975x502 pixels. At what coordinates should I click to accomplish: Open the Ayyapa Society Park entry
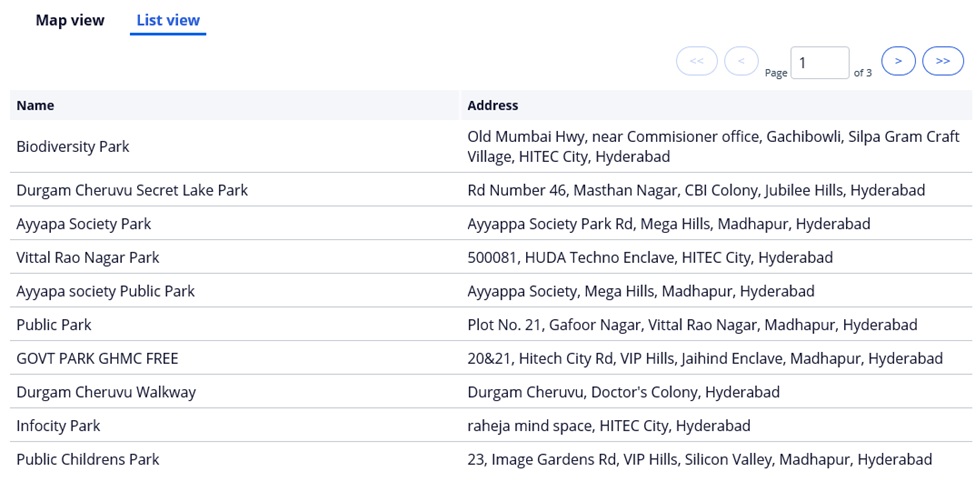point(491,223)
